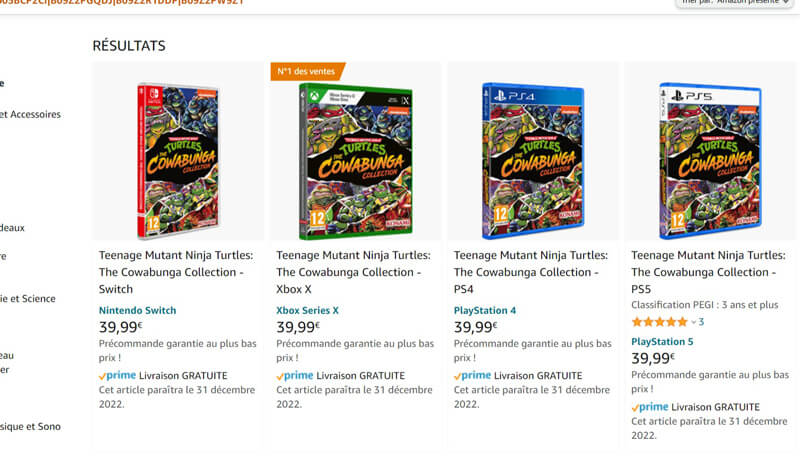Select the PlayStation 5 platform link
Viewport: 800px width, 467px height.
[x=662, y=342]
